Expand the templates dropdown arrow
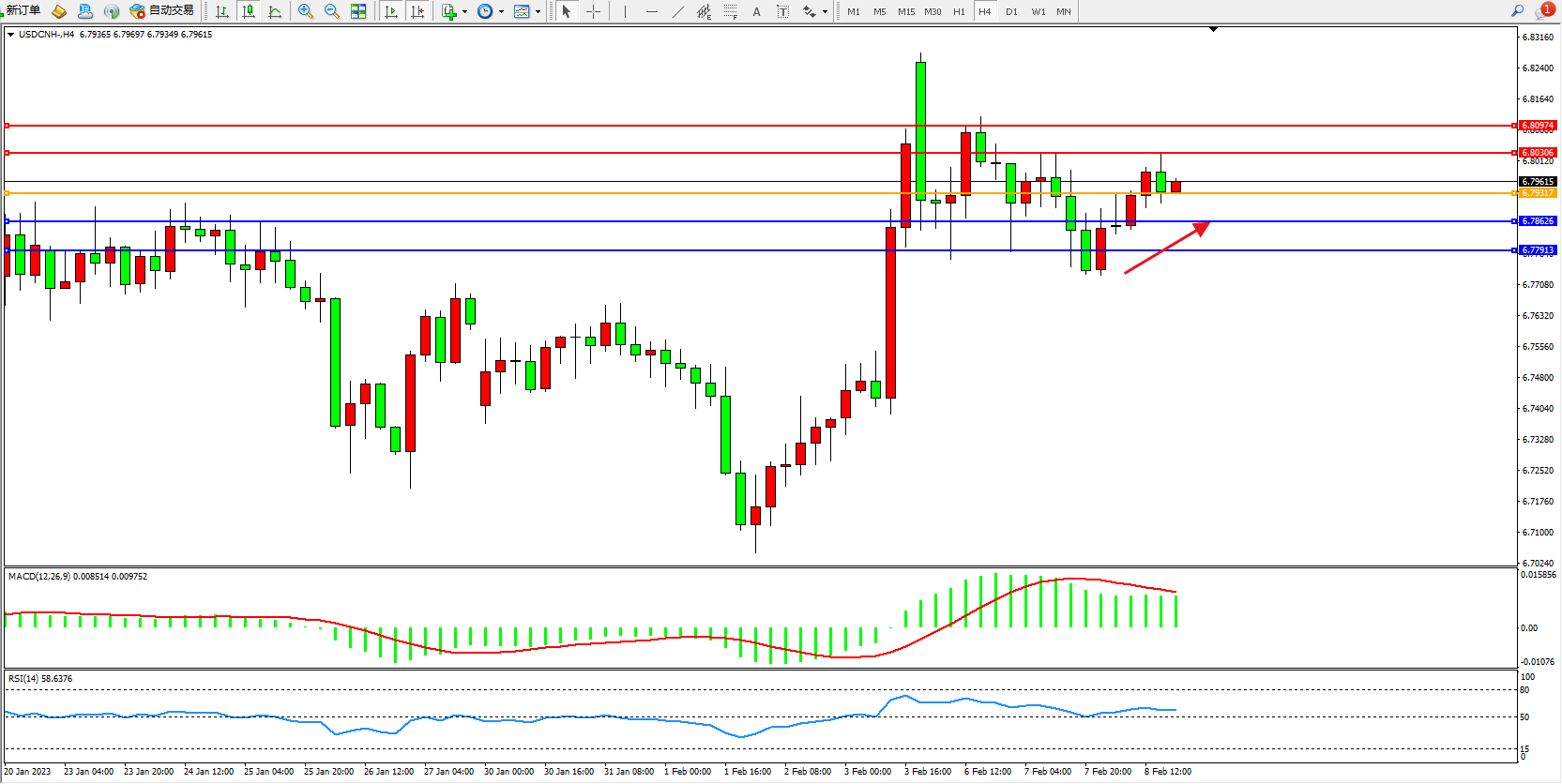The image size is (1562, 784). tap(538, 12)
